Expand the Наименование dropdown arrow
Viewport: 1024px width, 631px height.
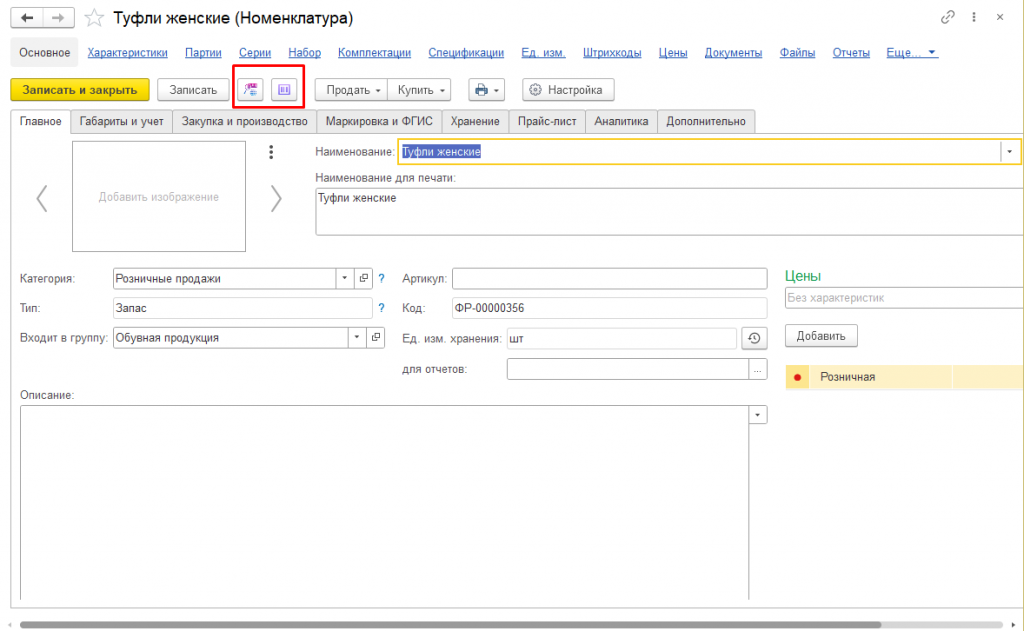coord(1010,152)
